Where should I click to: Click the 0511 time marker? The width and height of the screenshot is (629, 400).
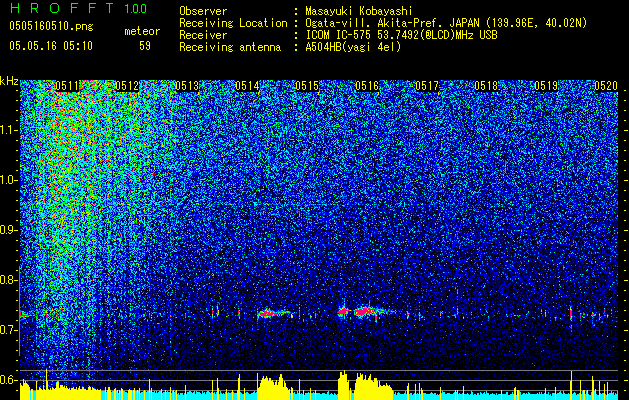67,86
